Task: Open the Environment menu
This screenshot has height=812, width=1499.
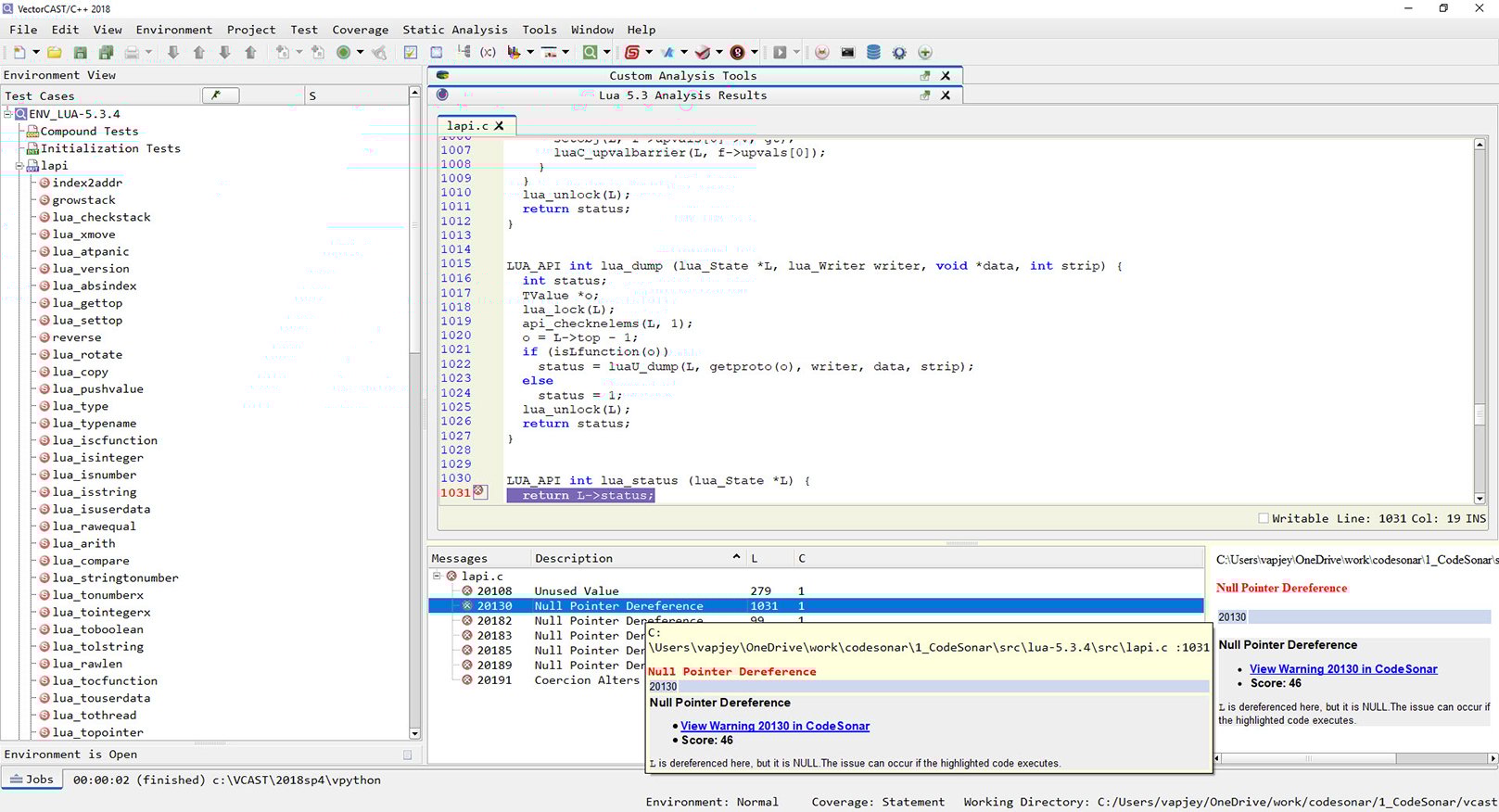Action: coord(174,30)
